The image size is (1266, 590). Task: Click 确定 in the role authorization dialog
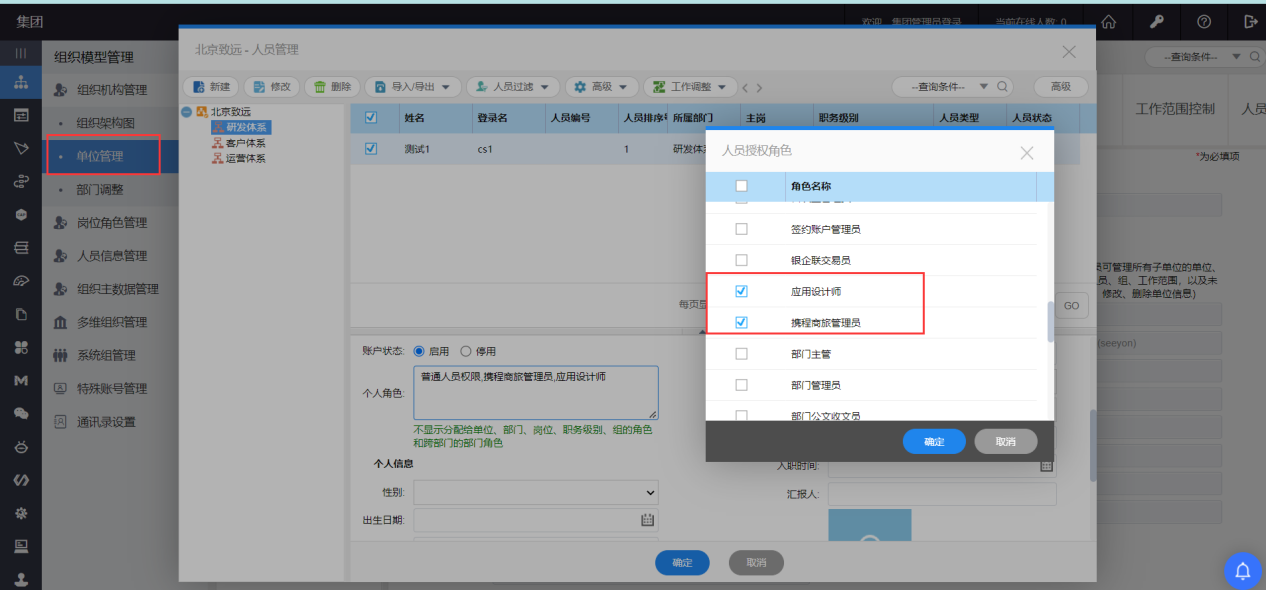(933, 441)
